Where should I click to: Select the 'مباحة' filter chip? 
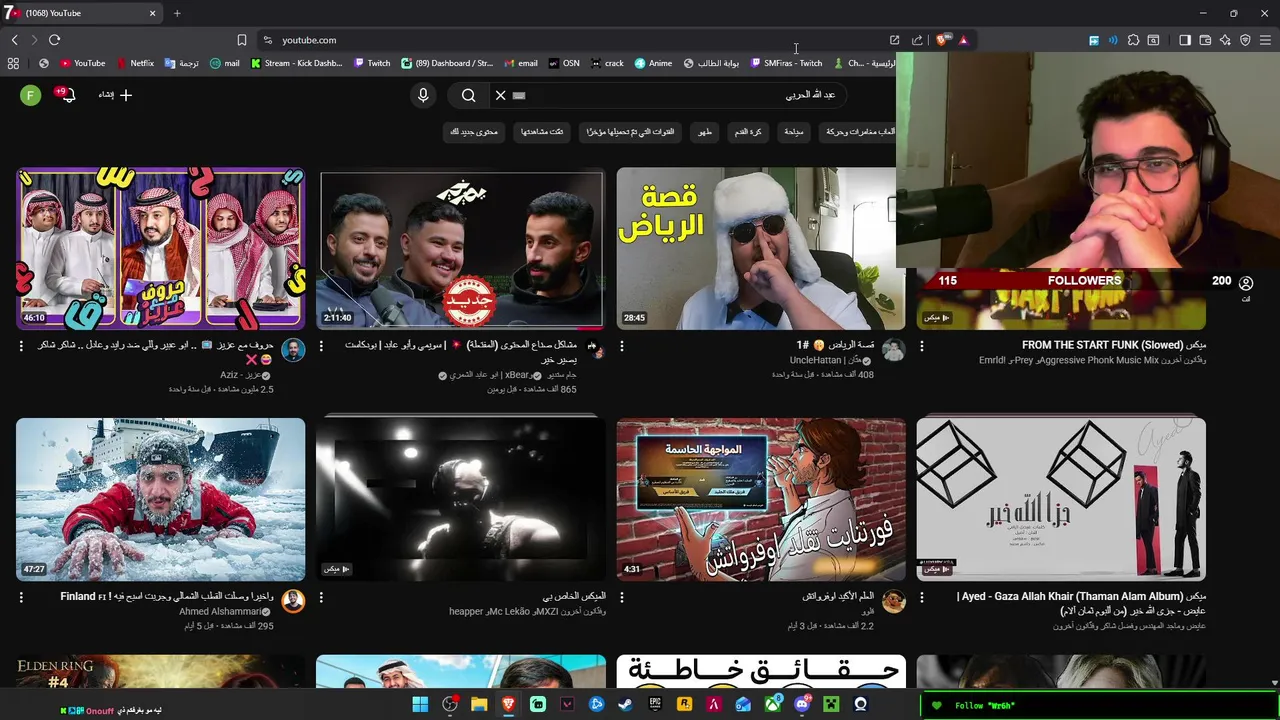(x=794, y=132)
